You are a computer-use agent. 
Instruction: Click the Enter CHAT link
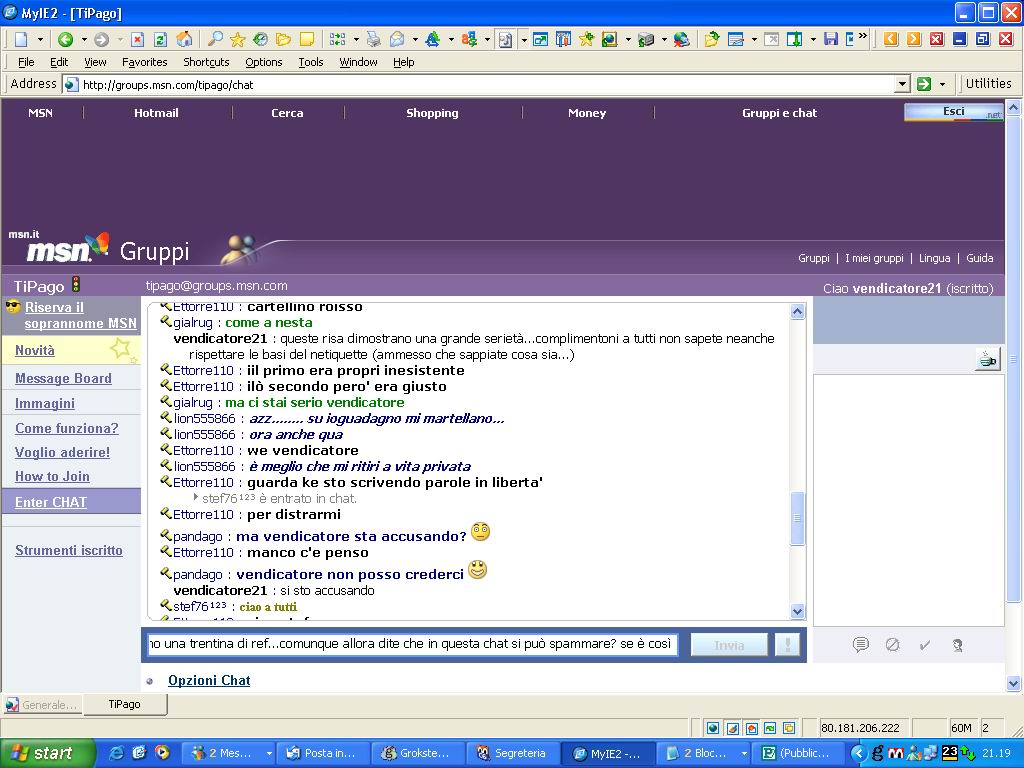51,502
